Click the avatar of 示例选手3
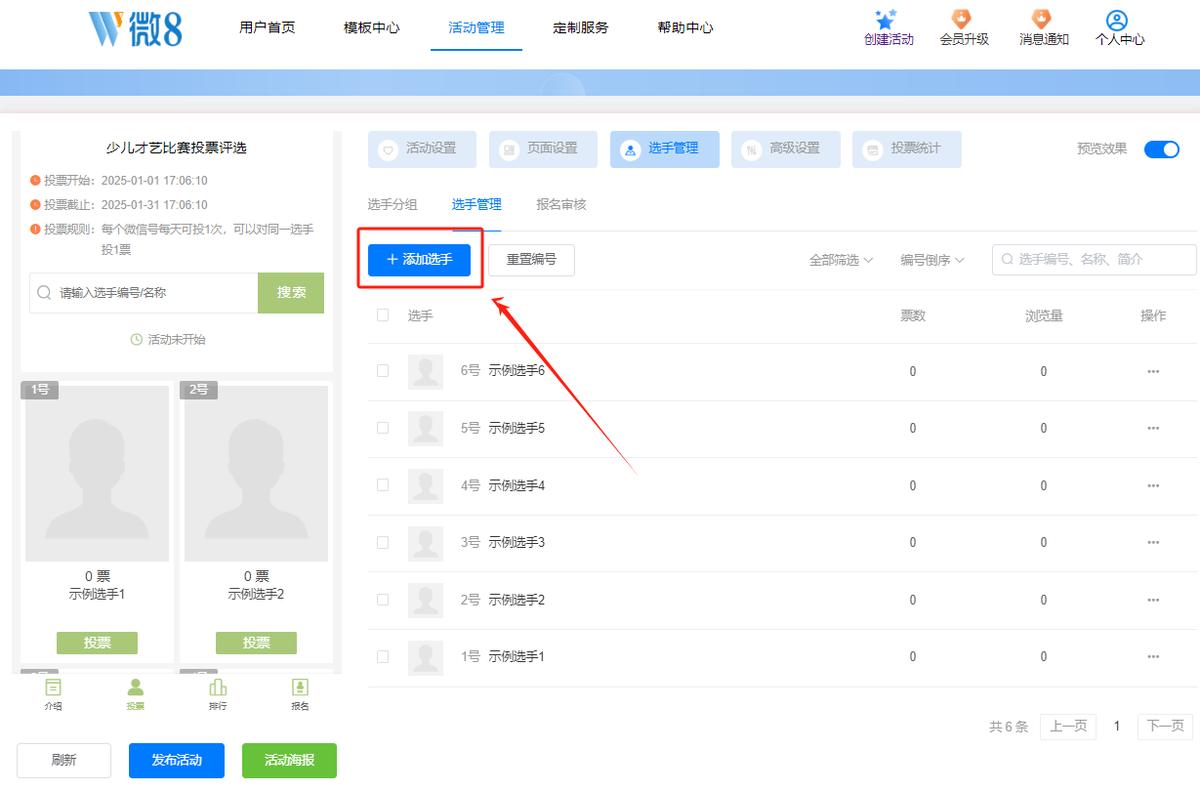This screenshot has height=794, width=1200. (x=425, y=543)
